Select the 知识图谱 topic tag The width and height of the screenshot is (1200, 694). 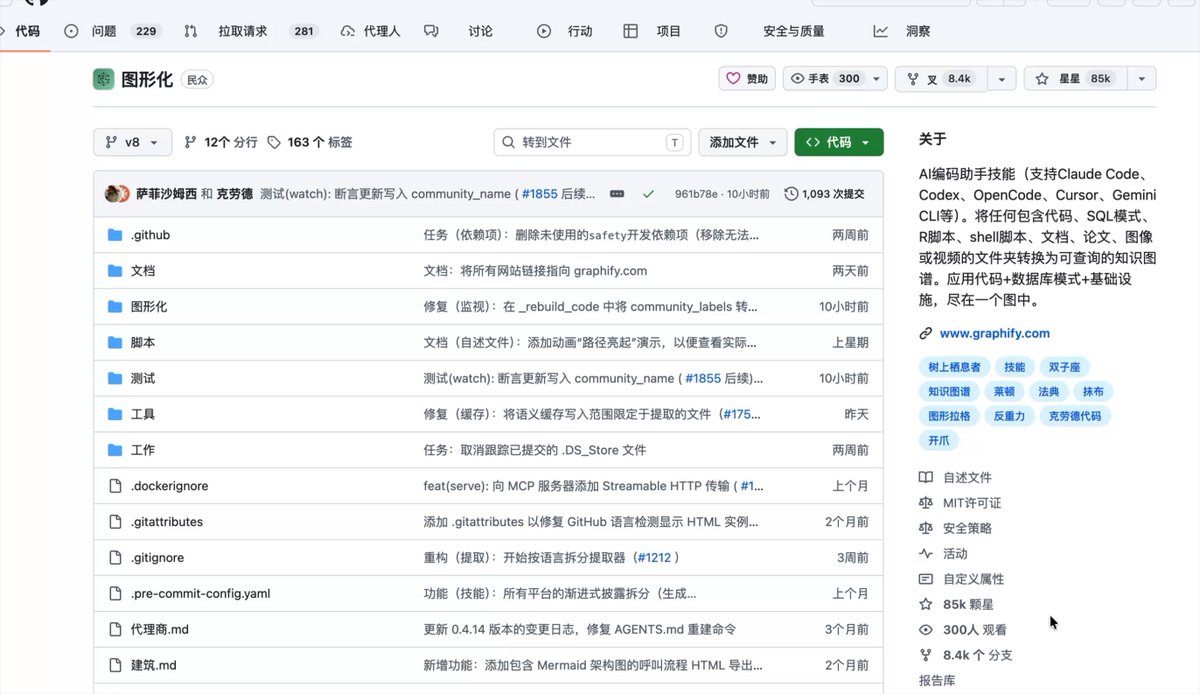pos(949,392)
